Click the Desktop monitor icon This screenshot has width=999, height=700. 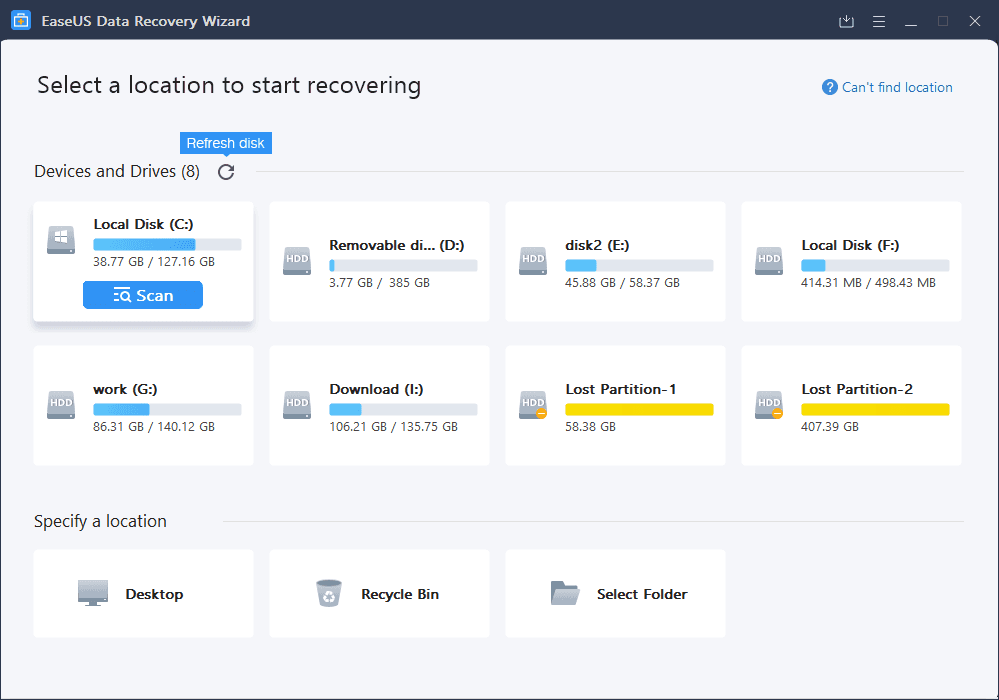point(93,592)
